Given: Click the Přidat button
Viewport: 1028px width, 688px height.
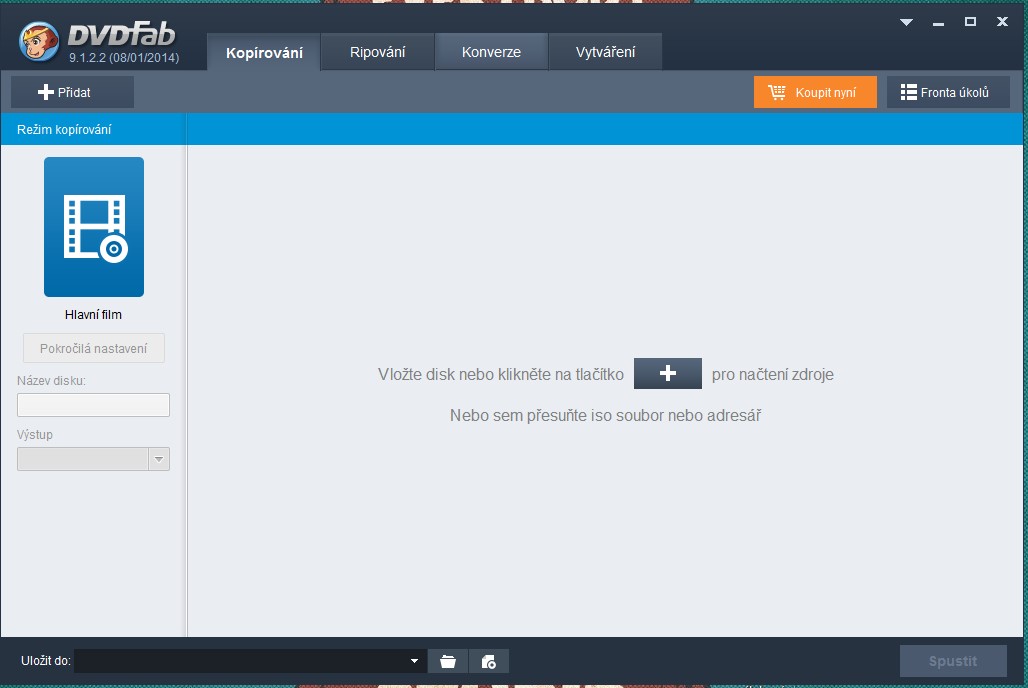Looking at the screenshot, I should click(x=72, y=92).
